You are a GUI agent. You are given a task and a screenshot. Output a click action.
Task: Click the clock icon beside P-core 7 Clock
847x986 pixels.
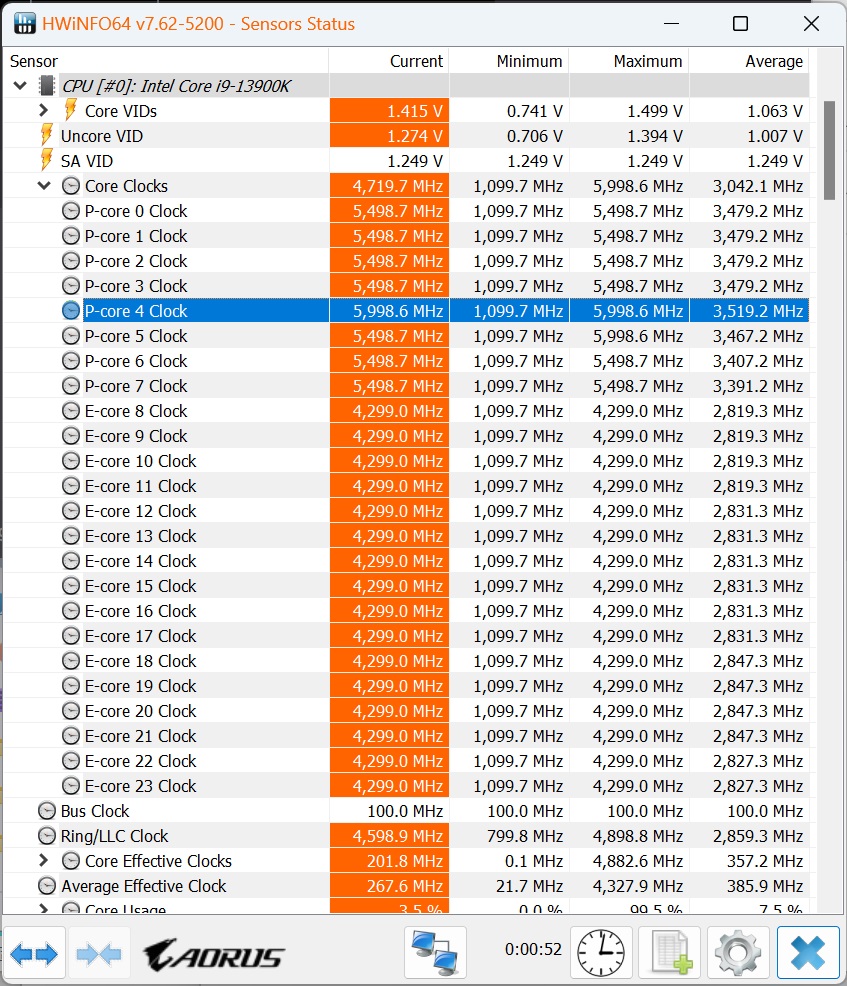click(x=71, y=385)
